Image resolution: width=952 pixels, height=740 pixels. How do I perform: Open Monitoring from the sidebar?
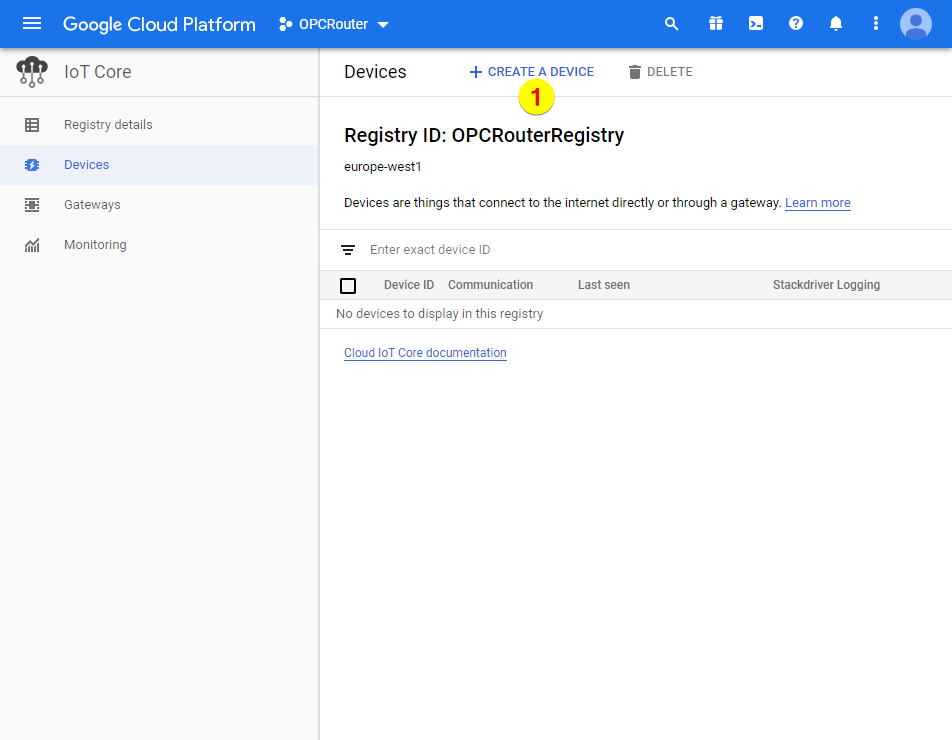(x=95, y=244)
